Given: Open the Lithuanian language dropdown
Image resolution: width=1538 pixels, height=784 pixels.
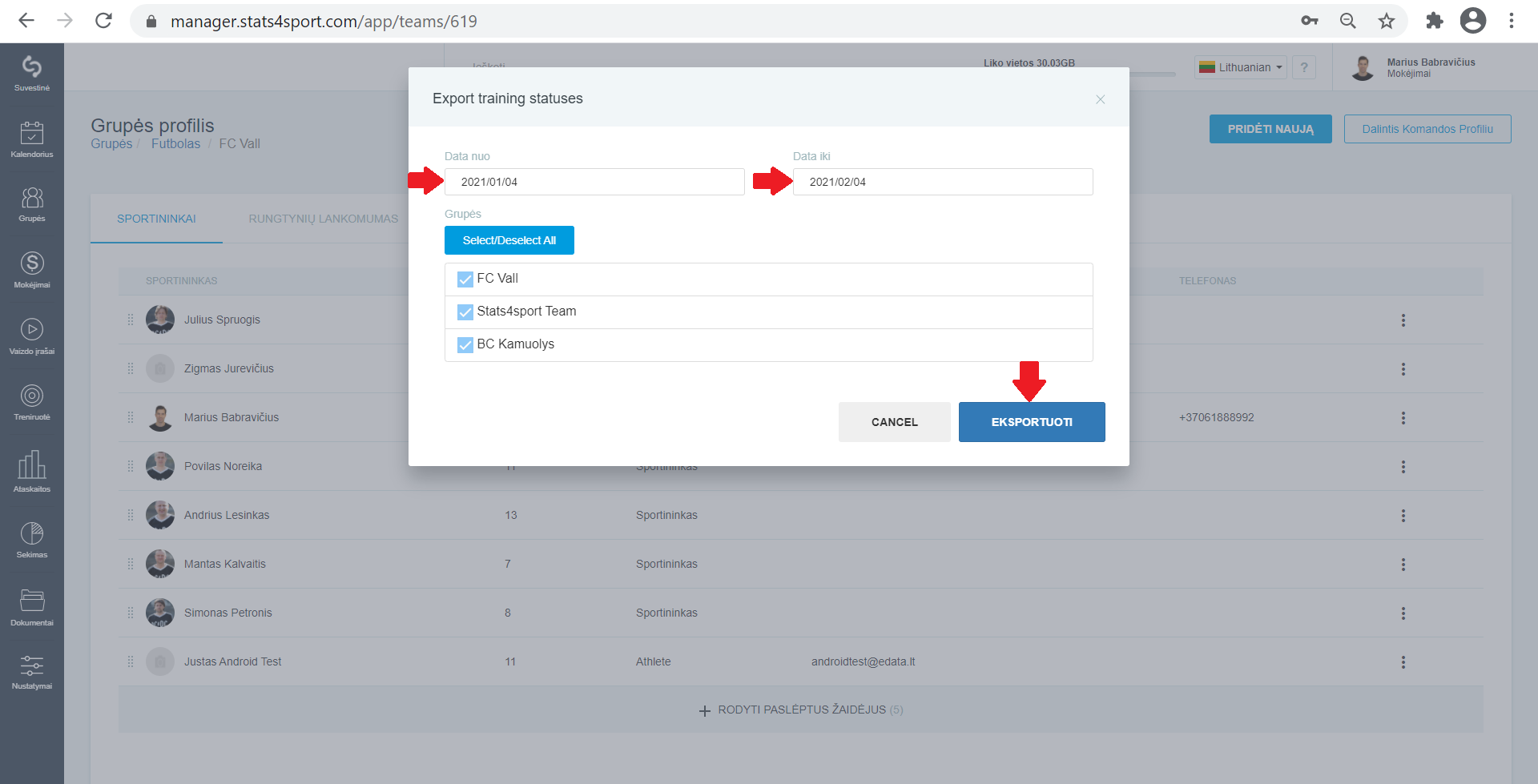Looking at the screenshot, I should click(1241, 67).
